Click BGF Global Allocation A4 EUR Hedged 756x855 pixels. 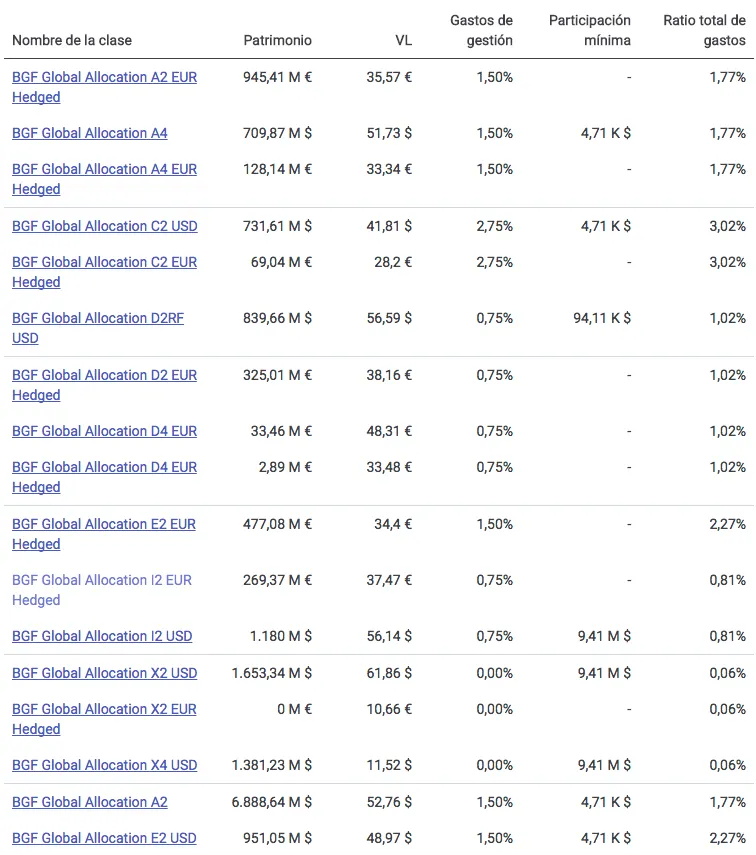click(104, 169)
